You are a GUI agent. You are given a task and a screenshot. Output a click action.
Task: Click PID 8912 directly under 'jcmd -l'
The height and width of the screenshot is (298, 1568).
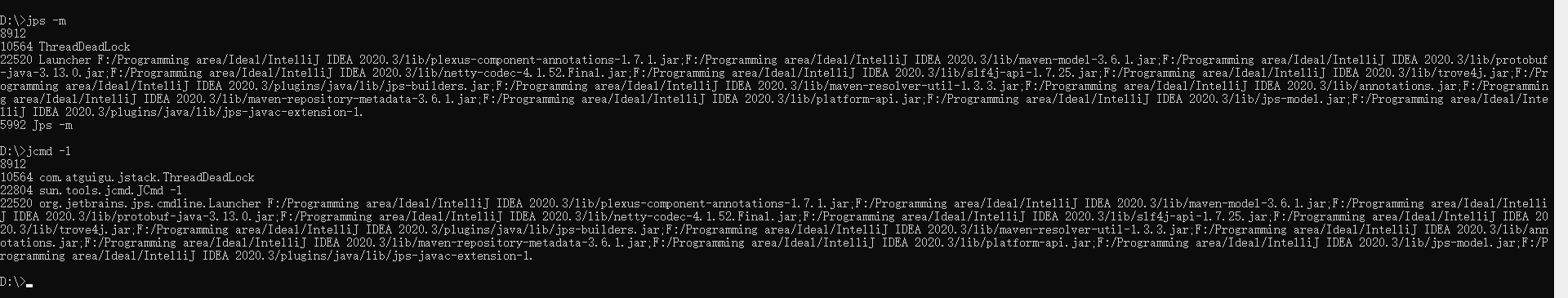[13, 164]
